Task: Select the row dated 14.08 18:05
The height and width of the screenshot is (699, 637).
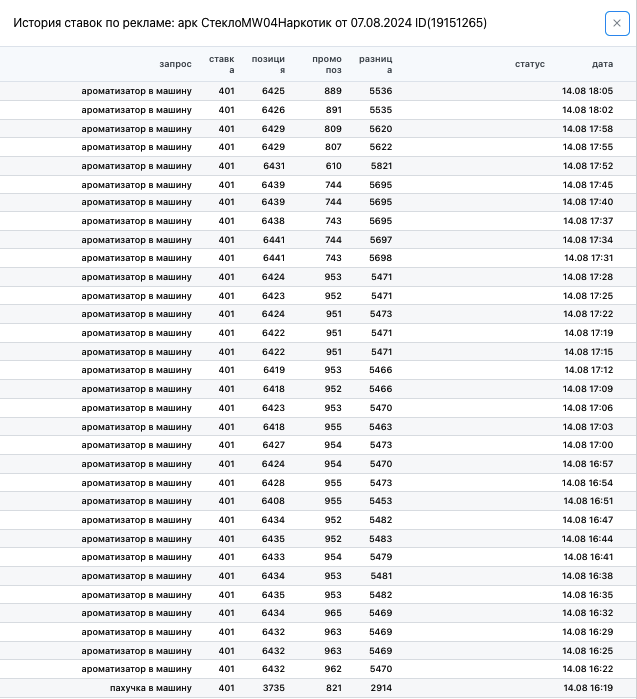Action: coord(318,91)
